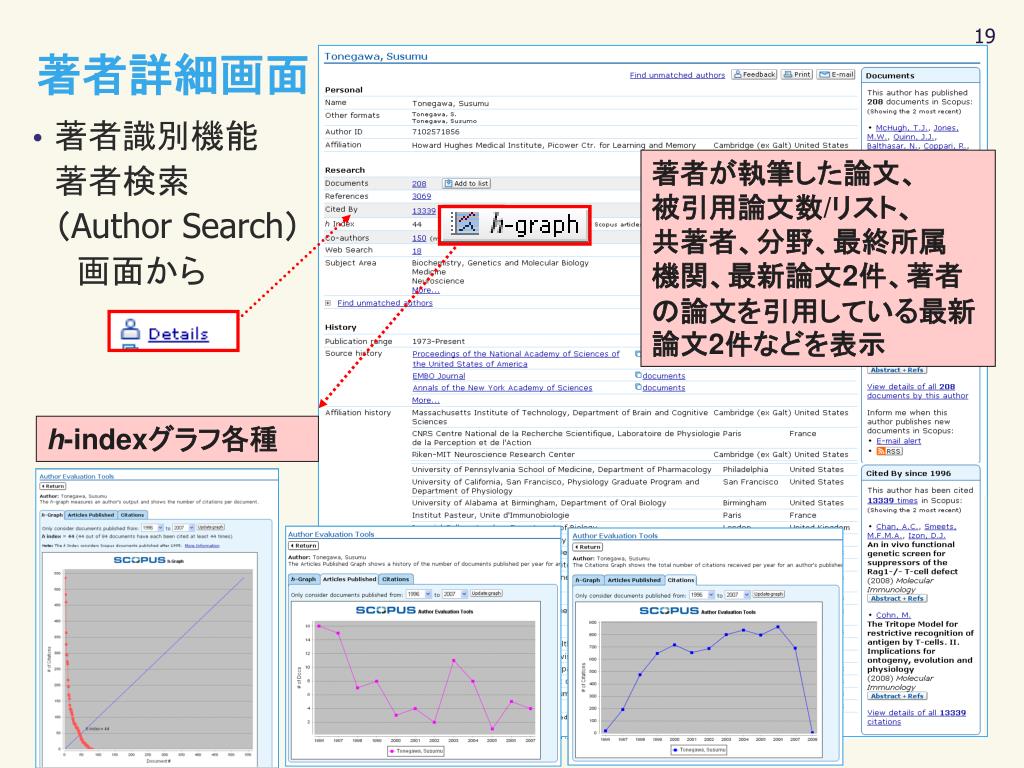Select h-Graph tab in the h-graph panel

coord(52,515)
